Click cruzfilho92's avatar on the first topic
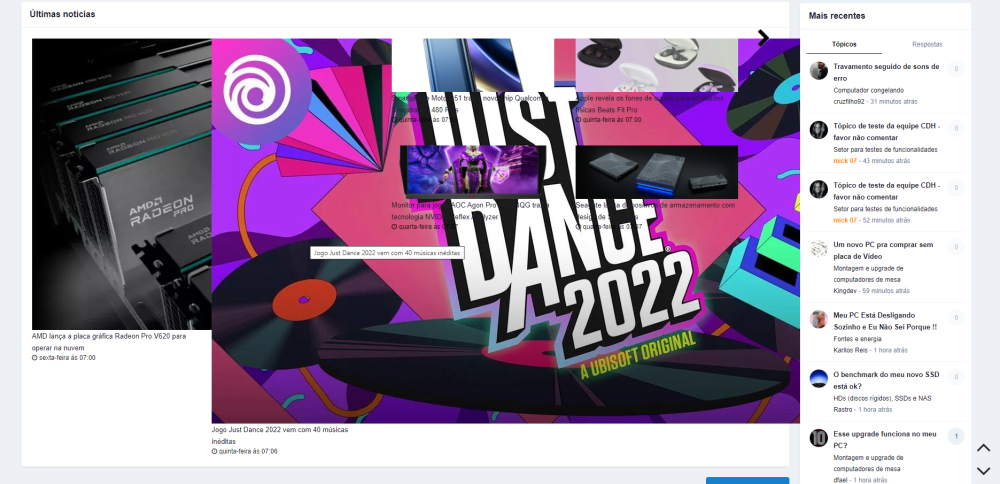The width and height of the screenshot is (1000, 484). click(818, 71)
